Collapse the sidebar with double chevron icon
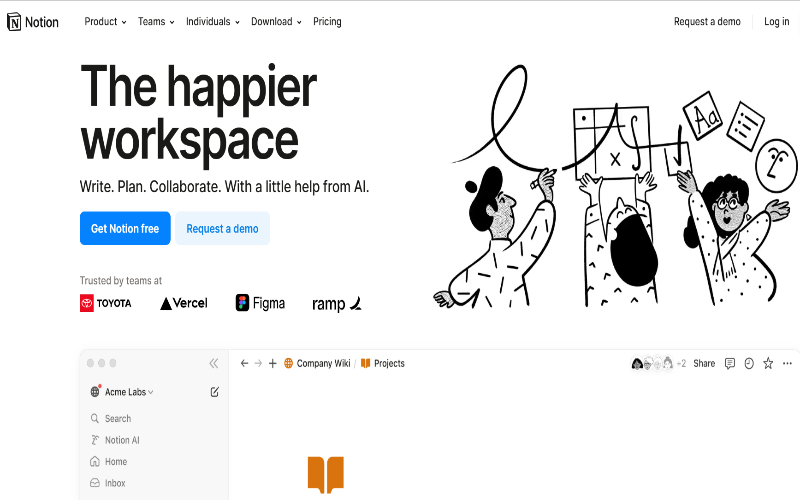The height and width of the screenshot is (500, 800). point(214,363)
